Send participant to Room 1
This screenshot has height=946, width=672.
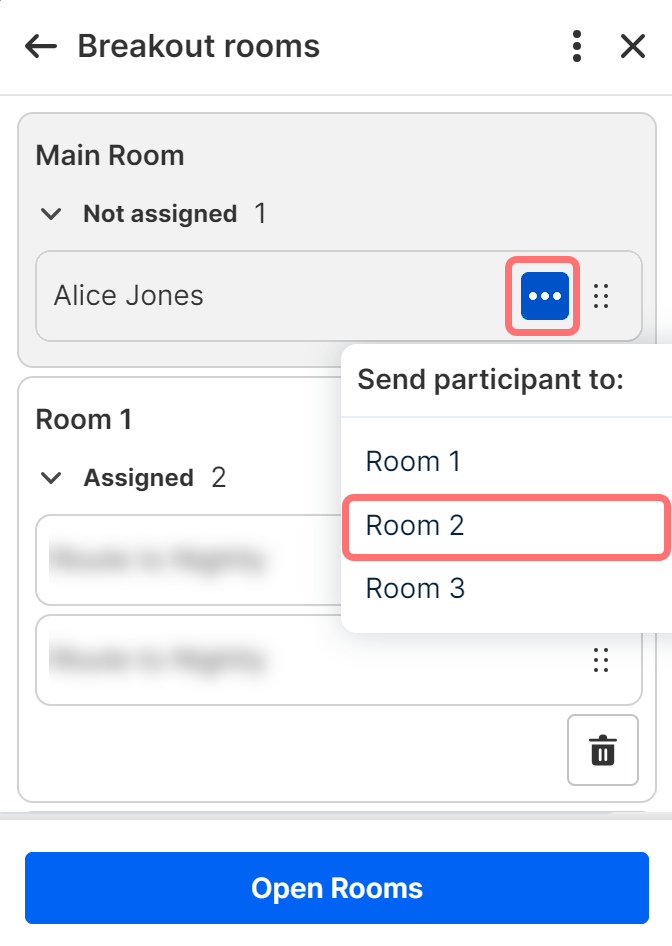[x=415, y=462]
